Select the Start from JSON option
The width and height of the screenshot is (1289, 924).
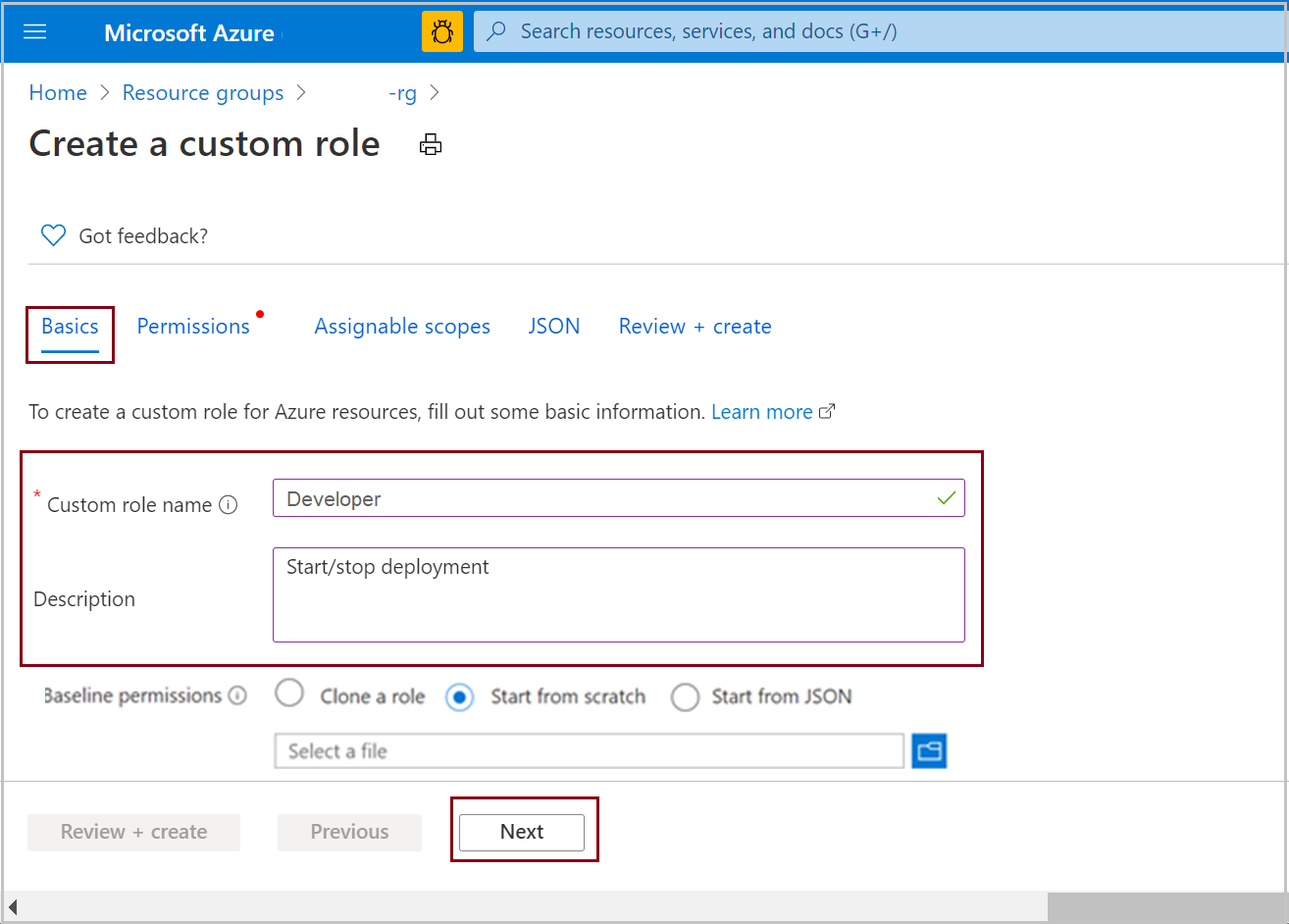tap(685, 696)
